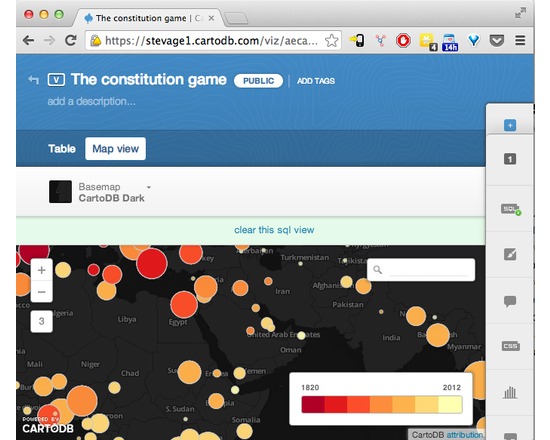
Task: Click the site security padlock icon
Action: [96, 41]
